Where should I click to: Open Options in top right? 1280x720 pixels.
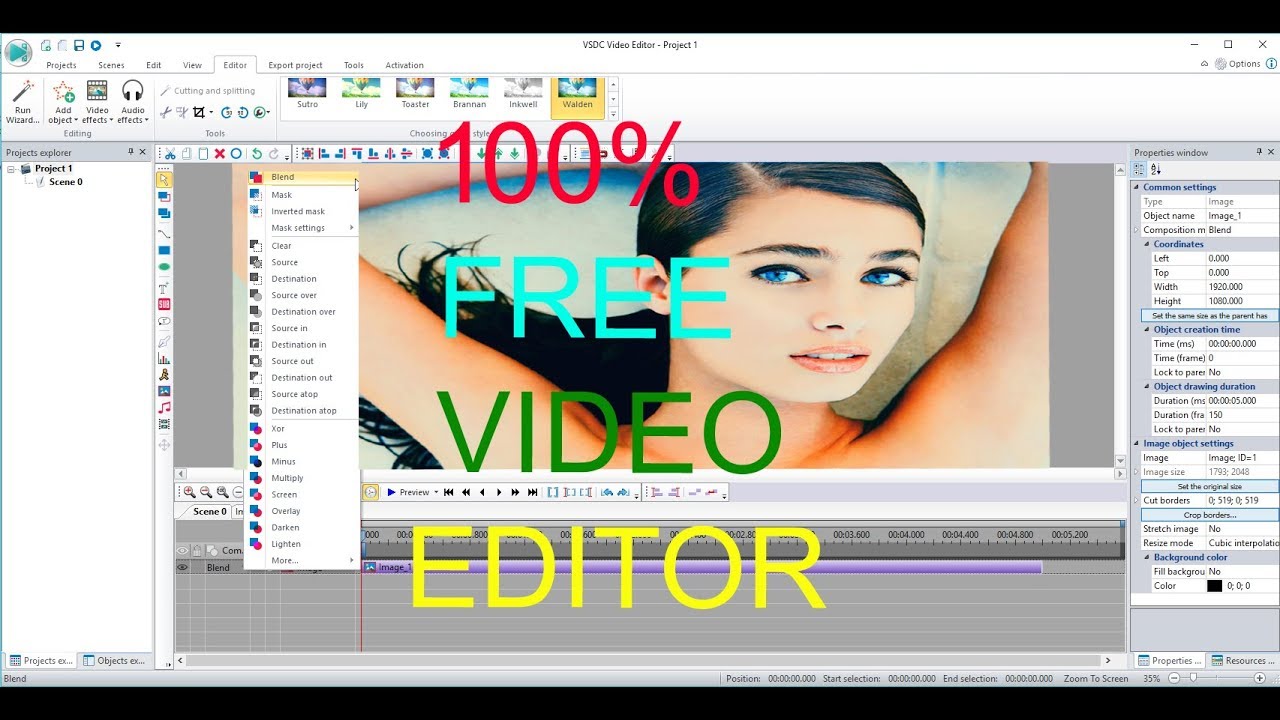(x=1238, y=64)
